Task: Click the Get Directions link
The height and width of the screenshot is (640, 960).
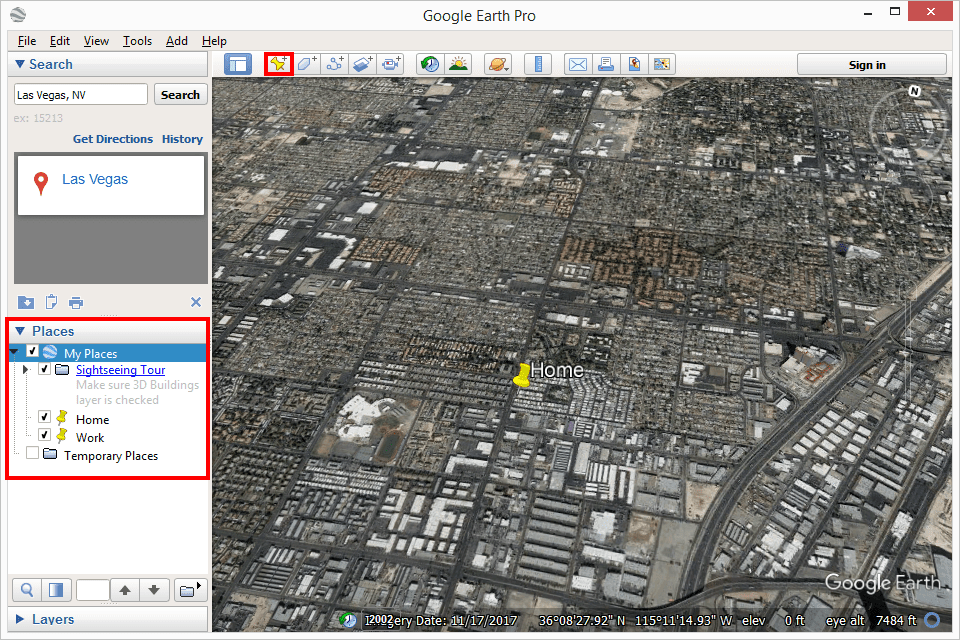Action: (x=113, y=139)
